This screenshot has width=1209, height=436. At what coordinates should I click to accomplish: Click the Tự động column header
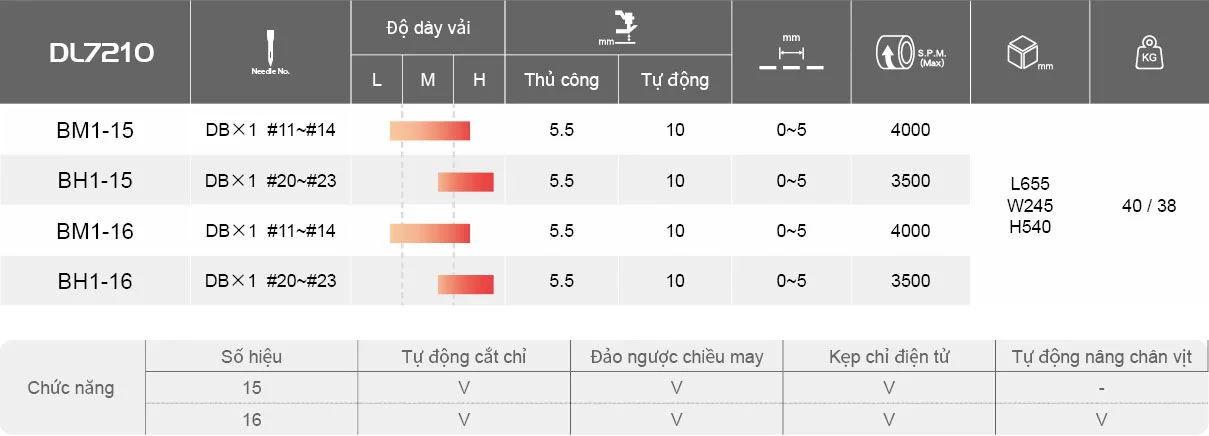675,80
